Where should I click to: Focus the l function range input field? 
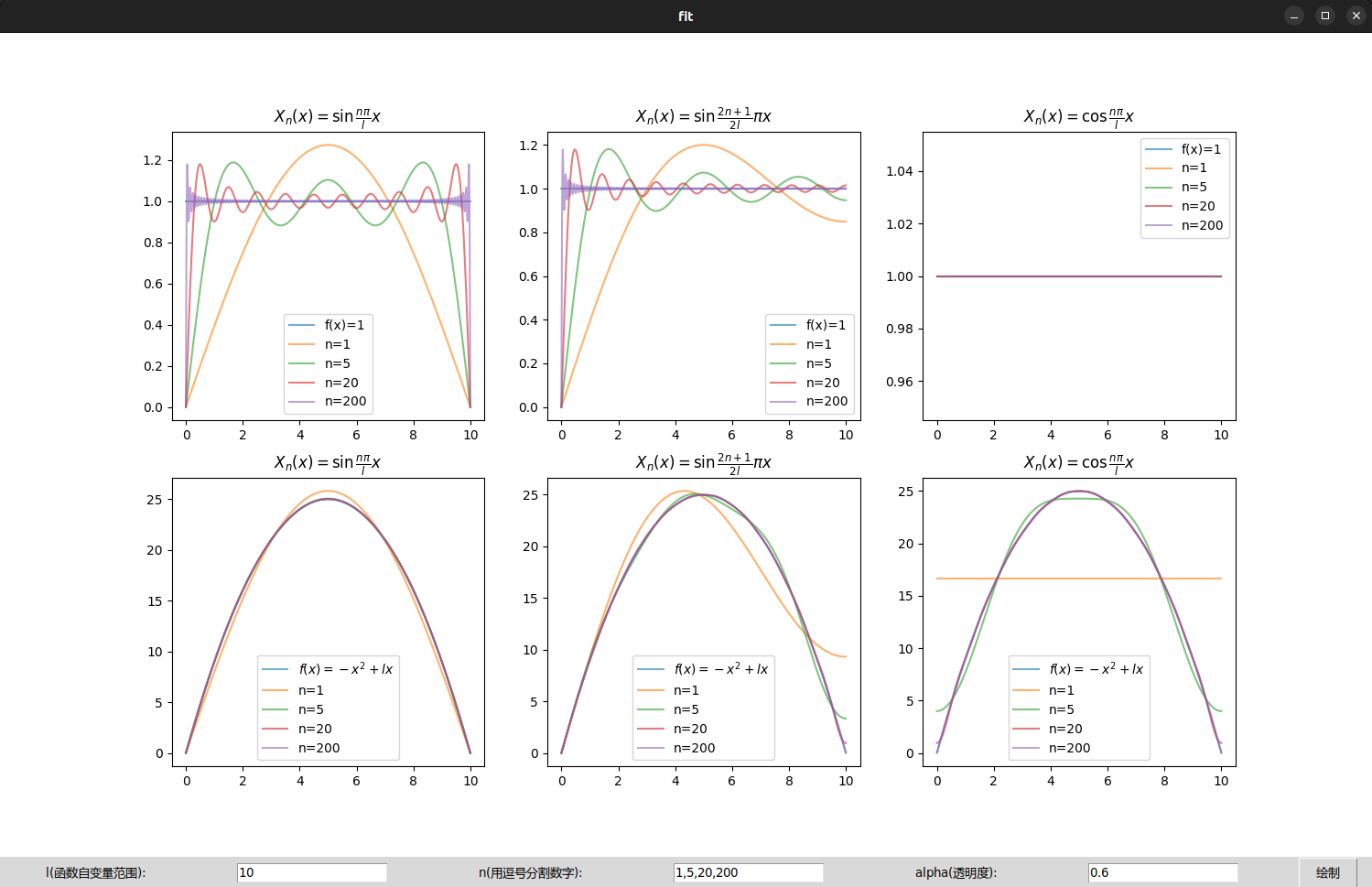[311, 872]
